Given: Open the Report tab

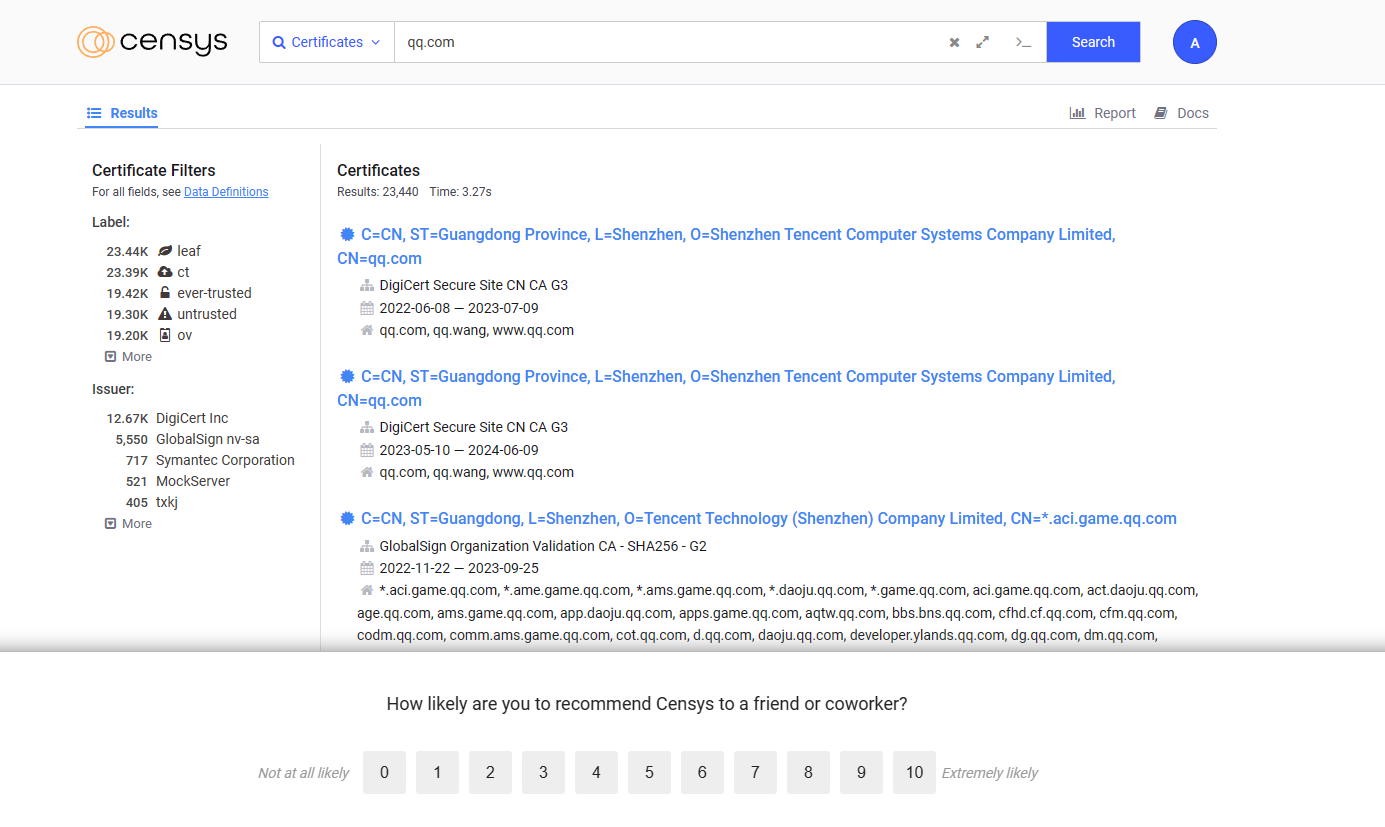Looking at the screenshot, I should pyautogui.click(x=1103, y=113).
